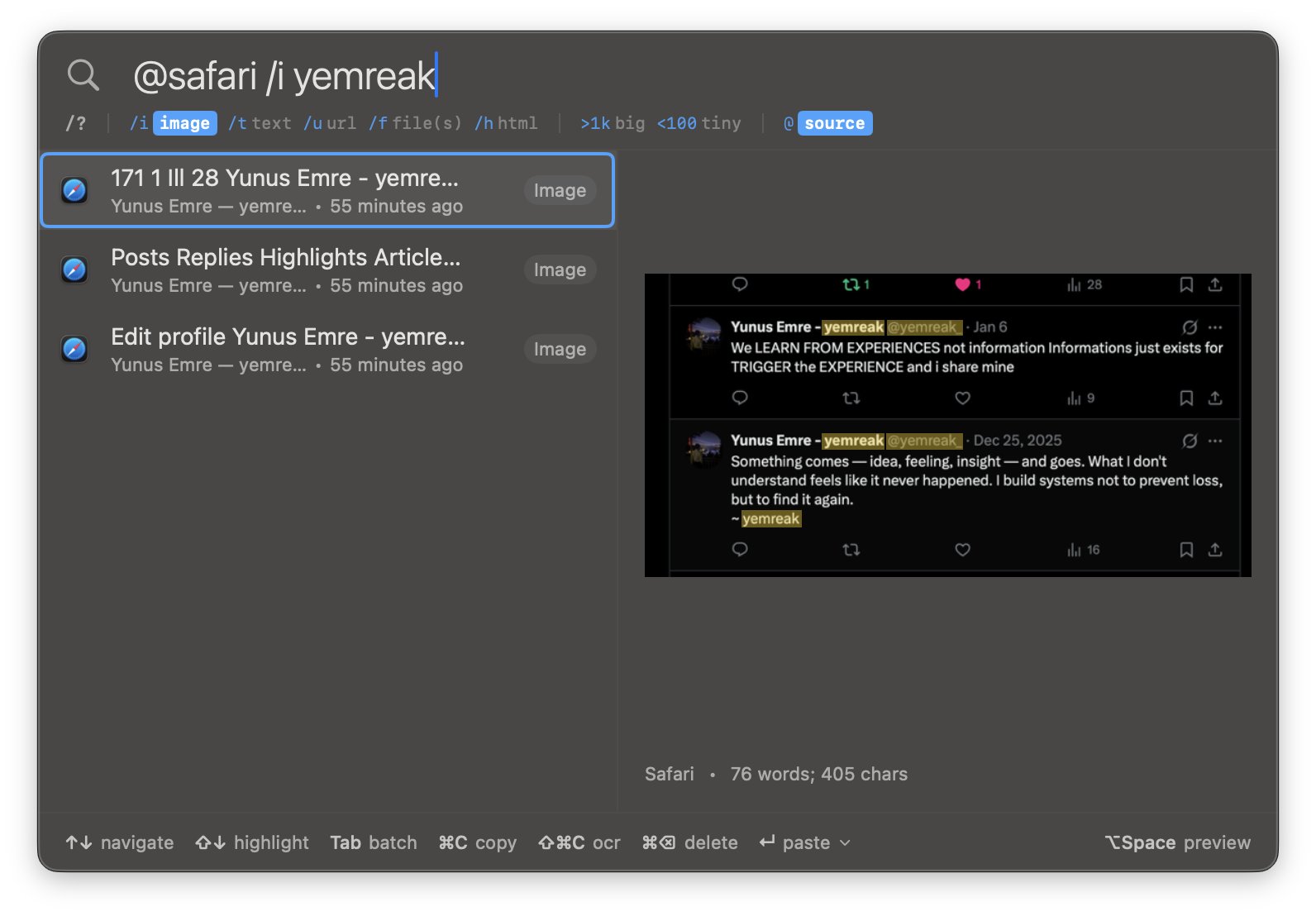1316x916 pixels.
Task: Click the '76 words; 405 chars' stats text
Action: 818,774
